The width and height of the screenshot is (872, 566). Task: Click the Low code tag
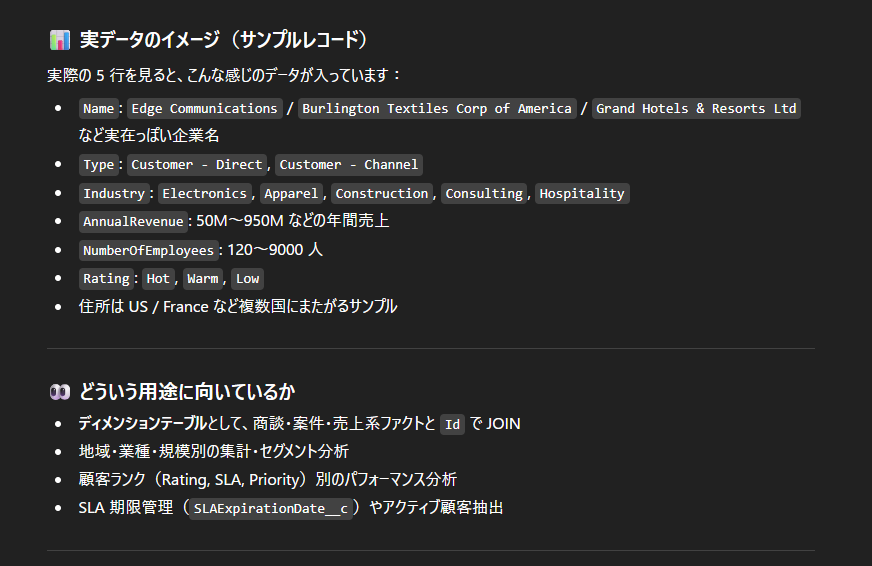point(247,279)
